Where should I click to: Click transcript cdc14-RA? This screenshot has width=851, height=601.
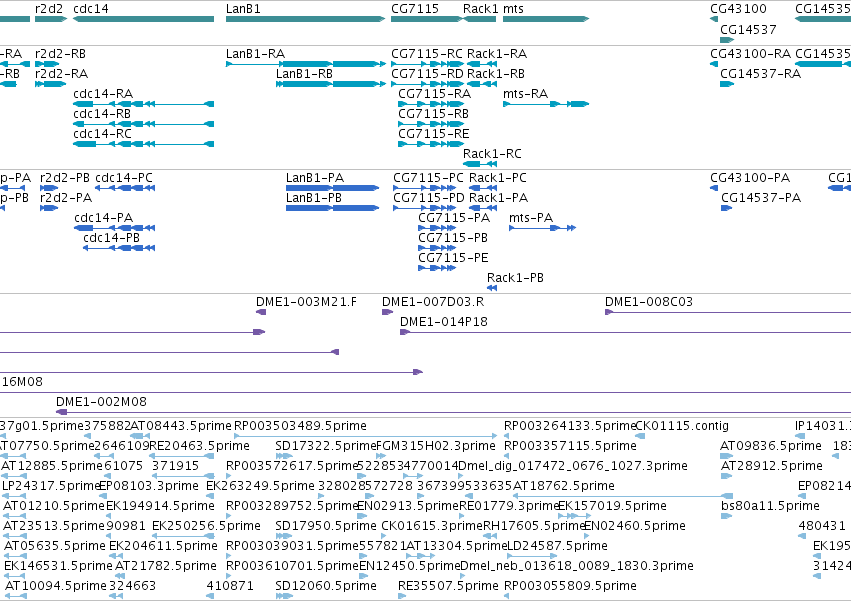coord(143,104)
